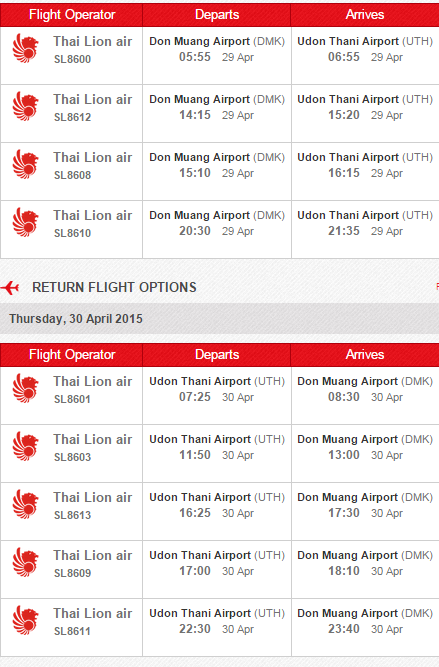Click the Thai Lion air logo for SL8600
Screen dimensions: 439x667
[26, 48]
